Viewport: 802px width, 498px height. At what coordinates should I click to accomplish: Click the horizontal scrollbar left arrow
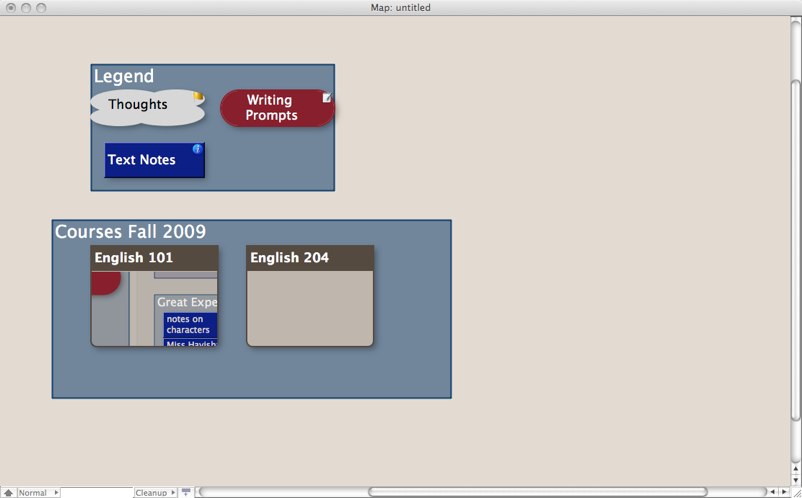coord(773,492)
